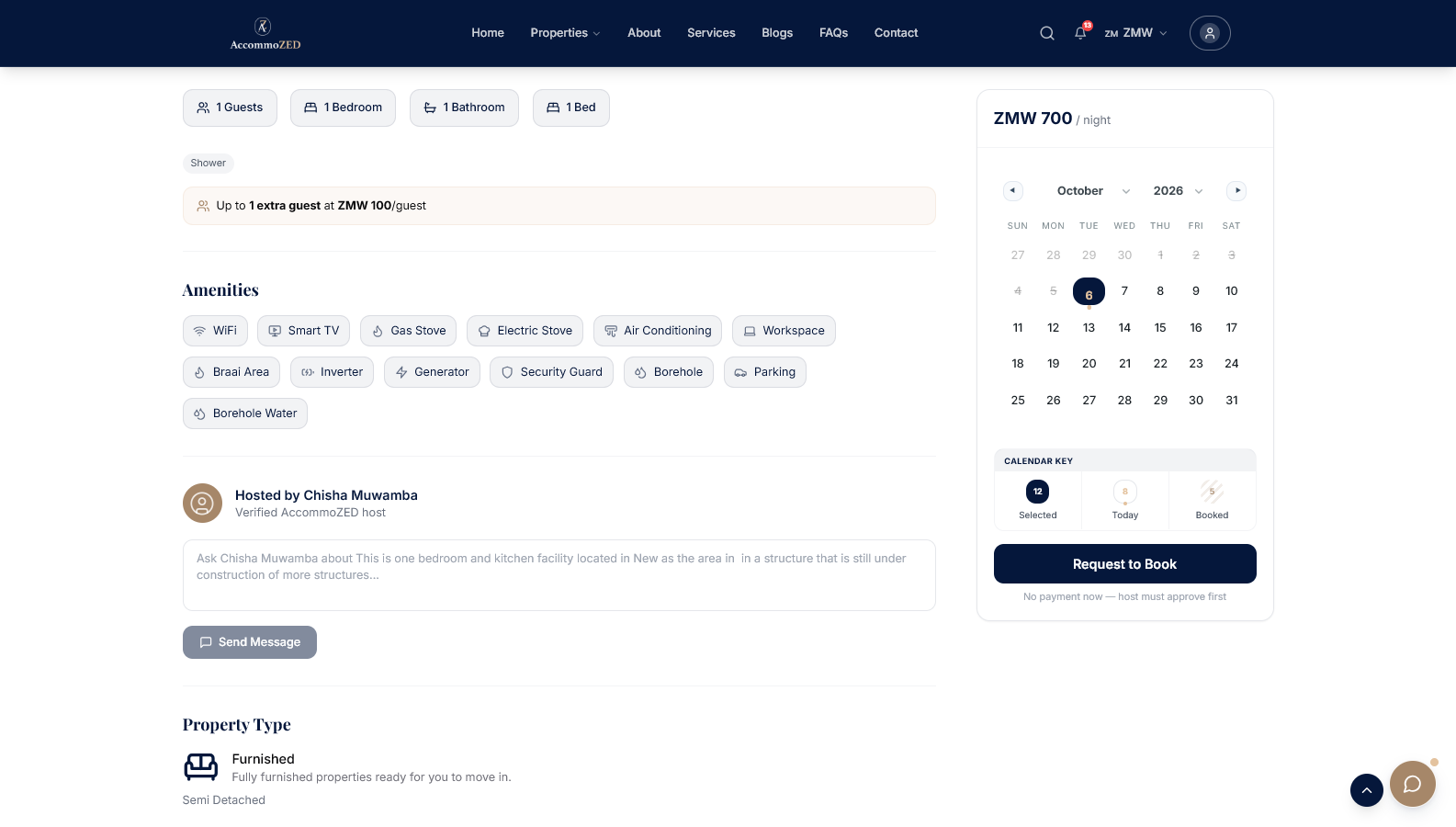The width and height of the screenshot is (1456, 827).
Task: Click the AccommoZED logo
Action: click(x=265, y=33)
